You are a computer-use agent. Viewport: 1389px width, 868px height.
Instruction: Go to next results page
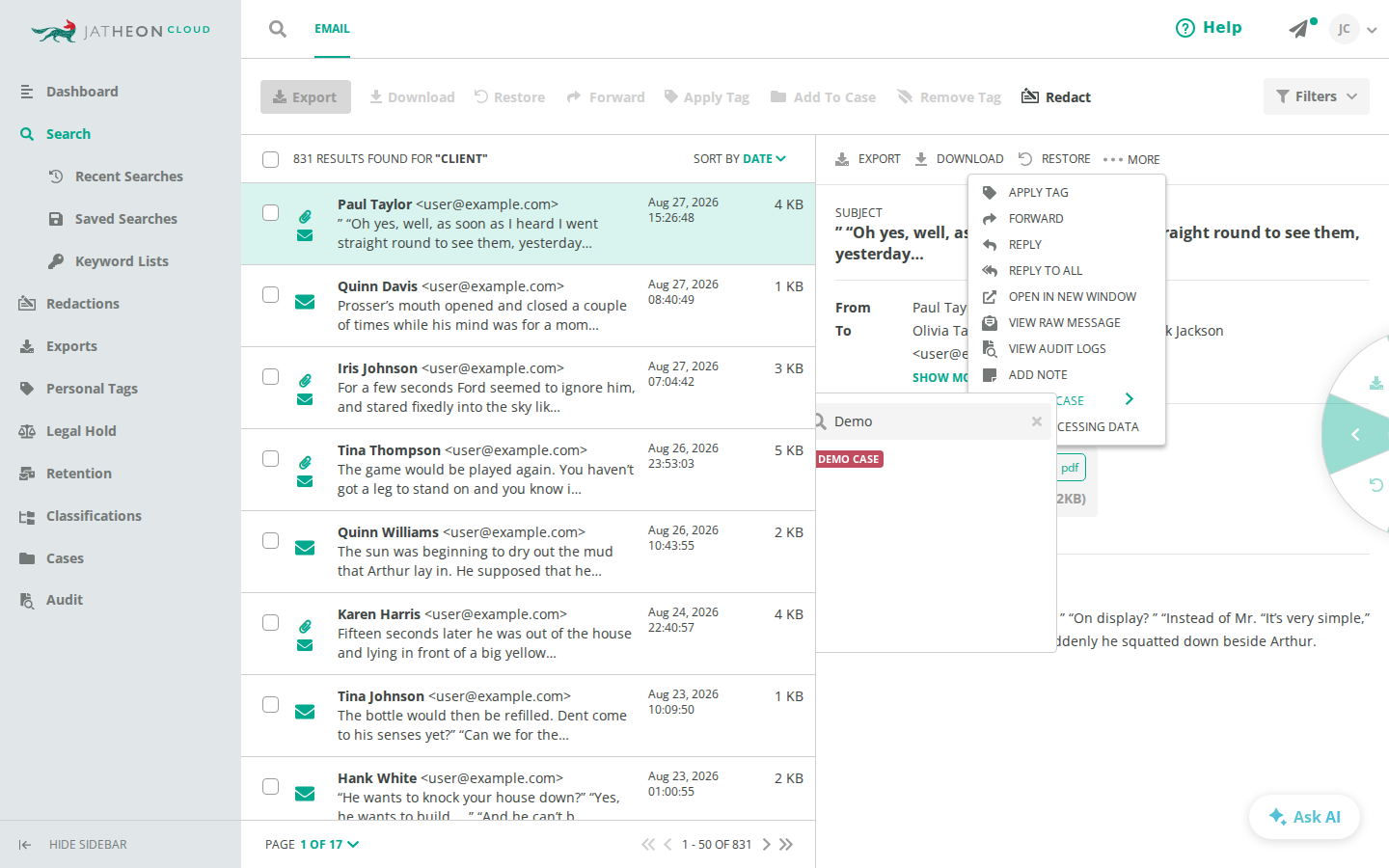pos(767,845)
